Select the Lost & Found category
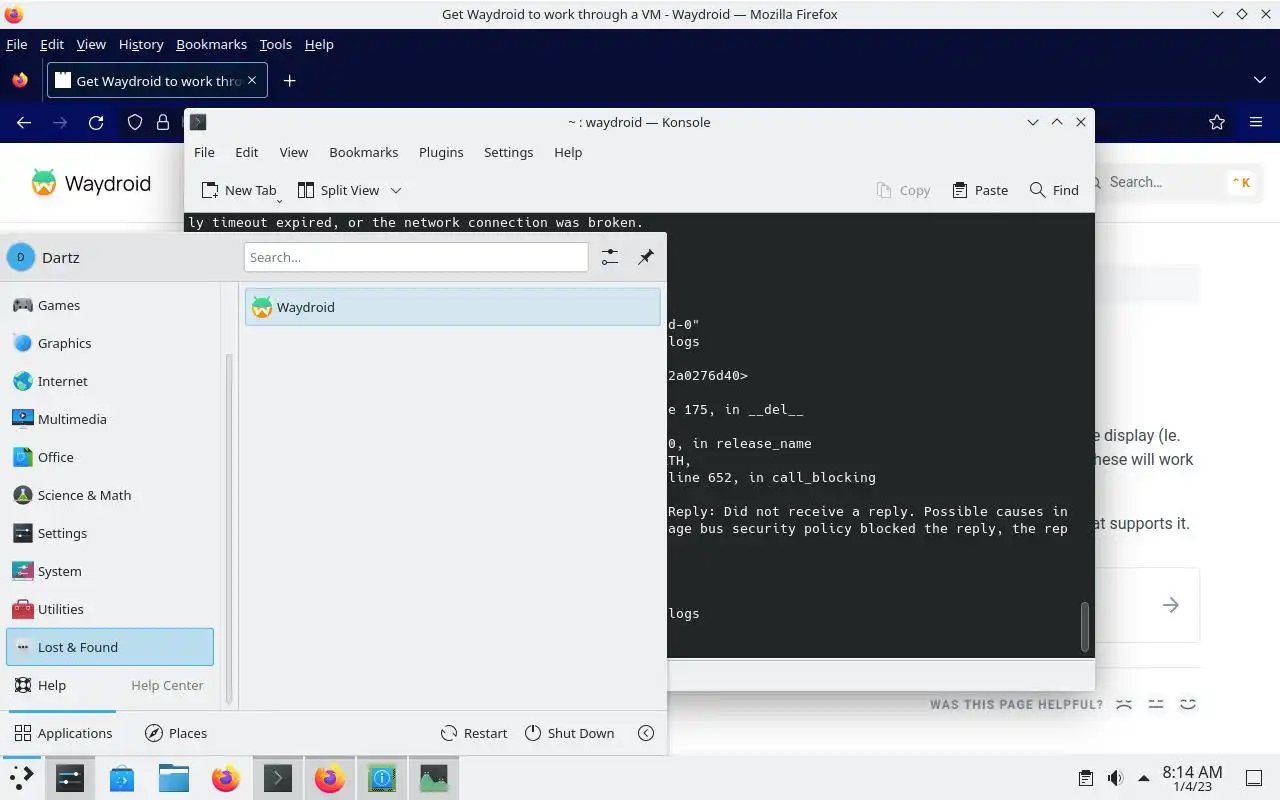This screenshot has width=1280, height=800. (x=110, y=647)
